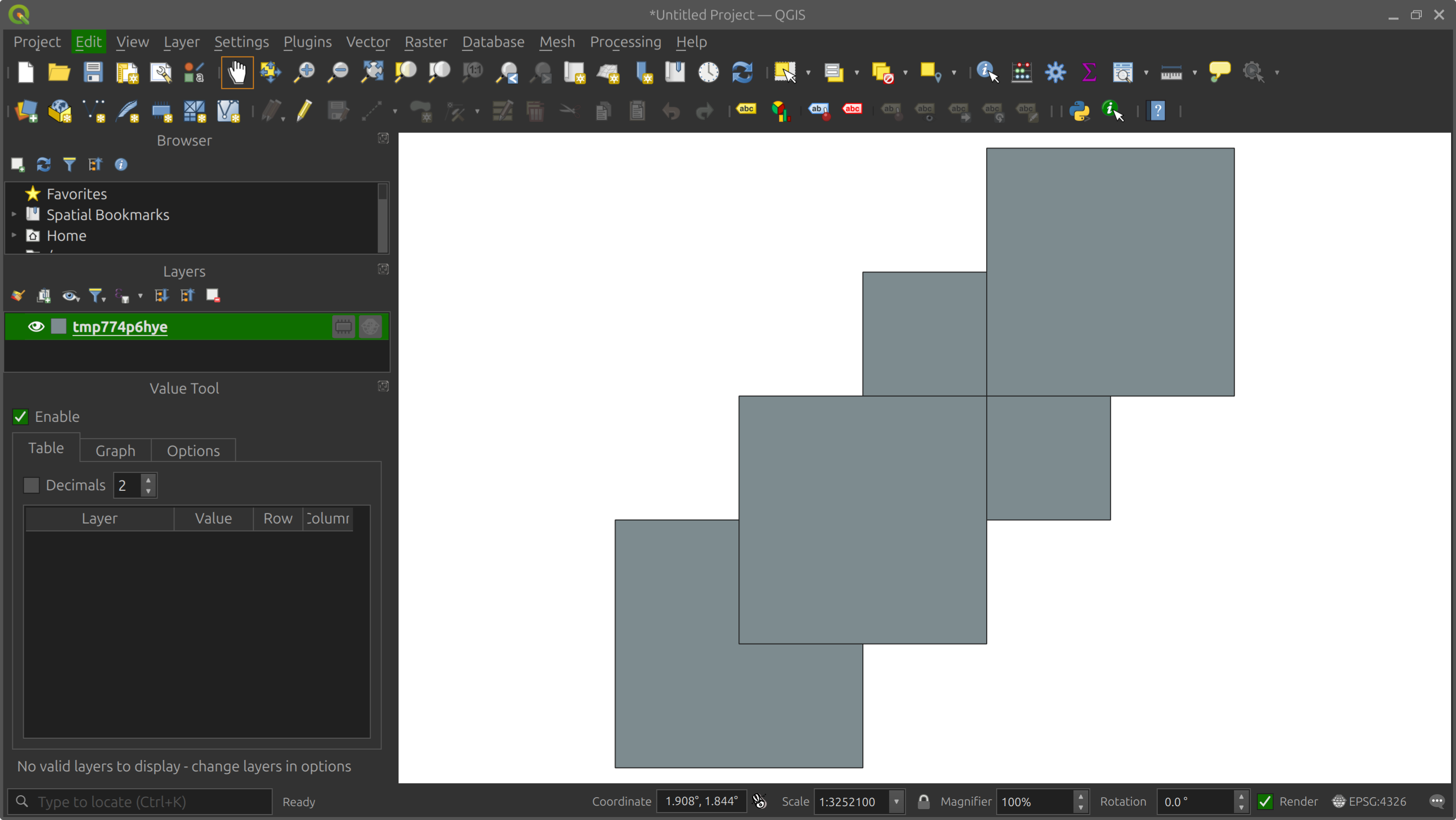The height and width of the screenshot is (820, 1456).
Task: Hide tmp774p6hye layer with eye icon
Action: [x=36, y=327]
